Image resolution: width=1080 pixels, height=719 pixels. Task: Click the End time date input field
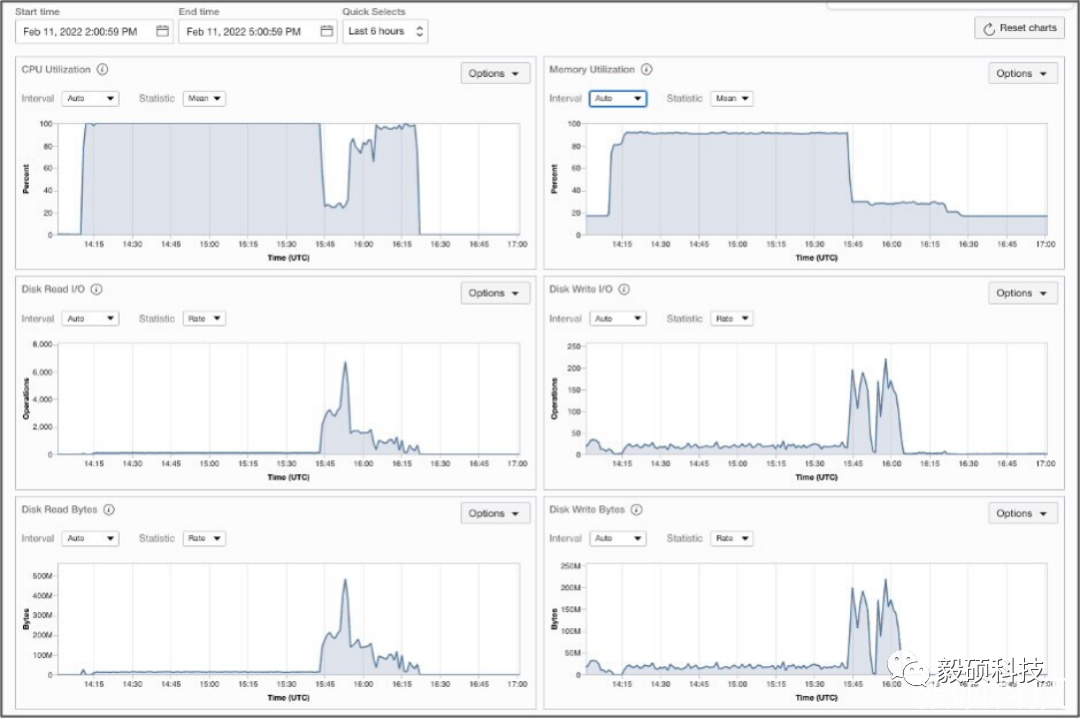(x=258, y=31)
